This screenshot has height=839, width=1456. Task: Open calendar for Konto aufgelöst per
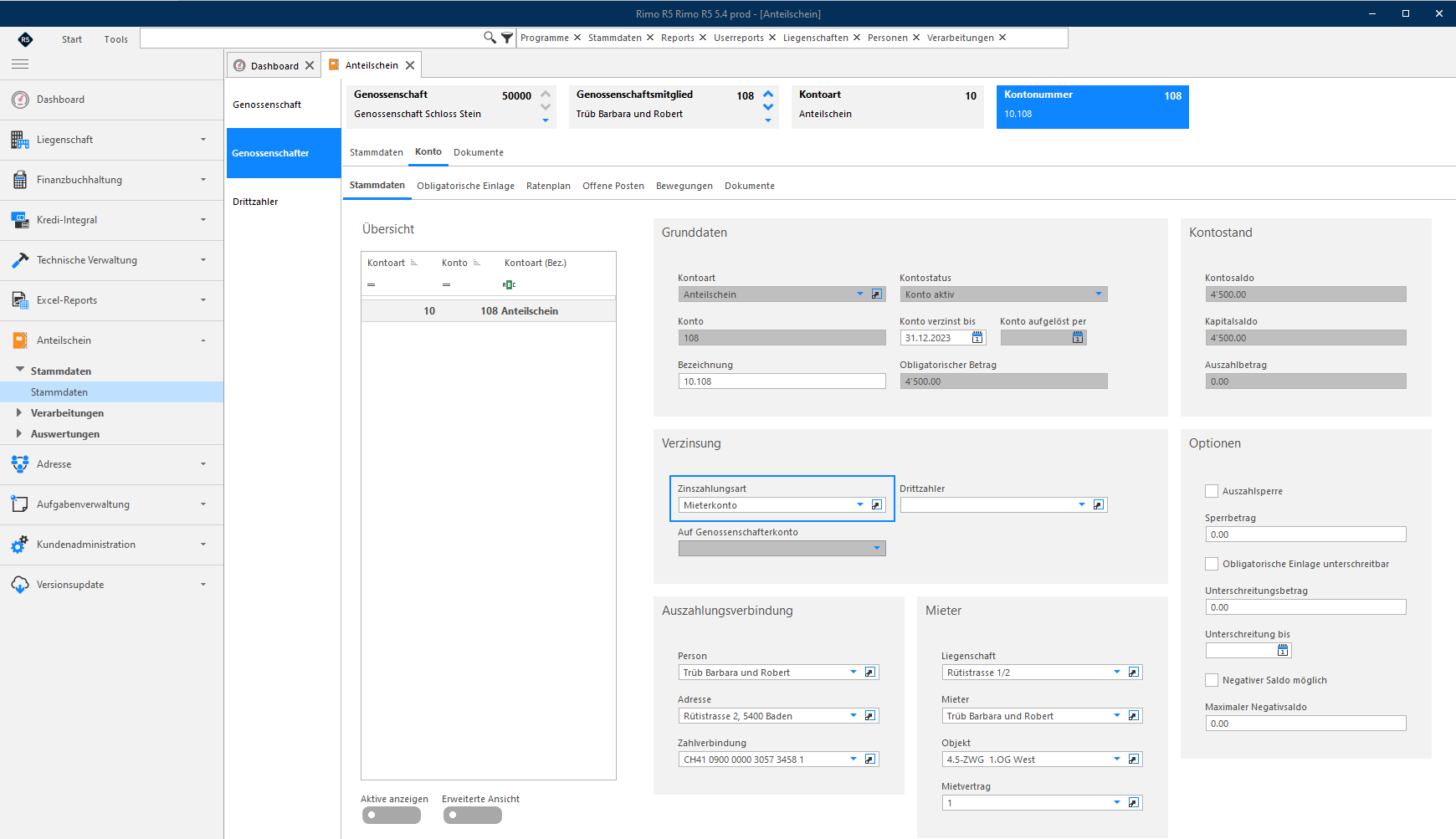[x=1078, y=338]
